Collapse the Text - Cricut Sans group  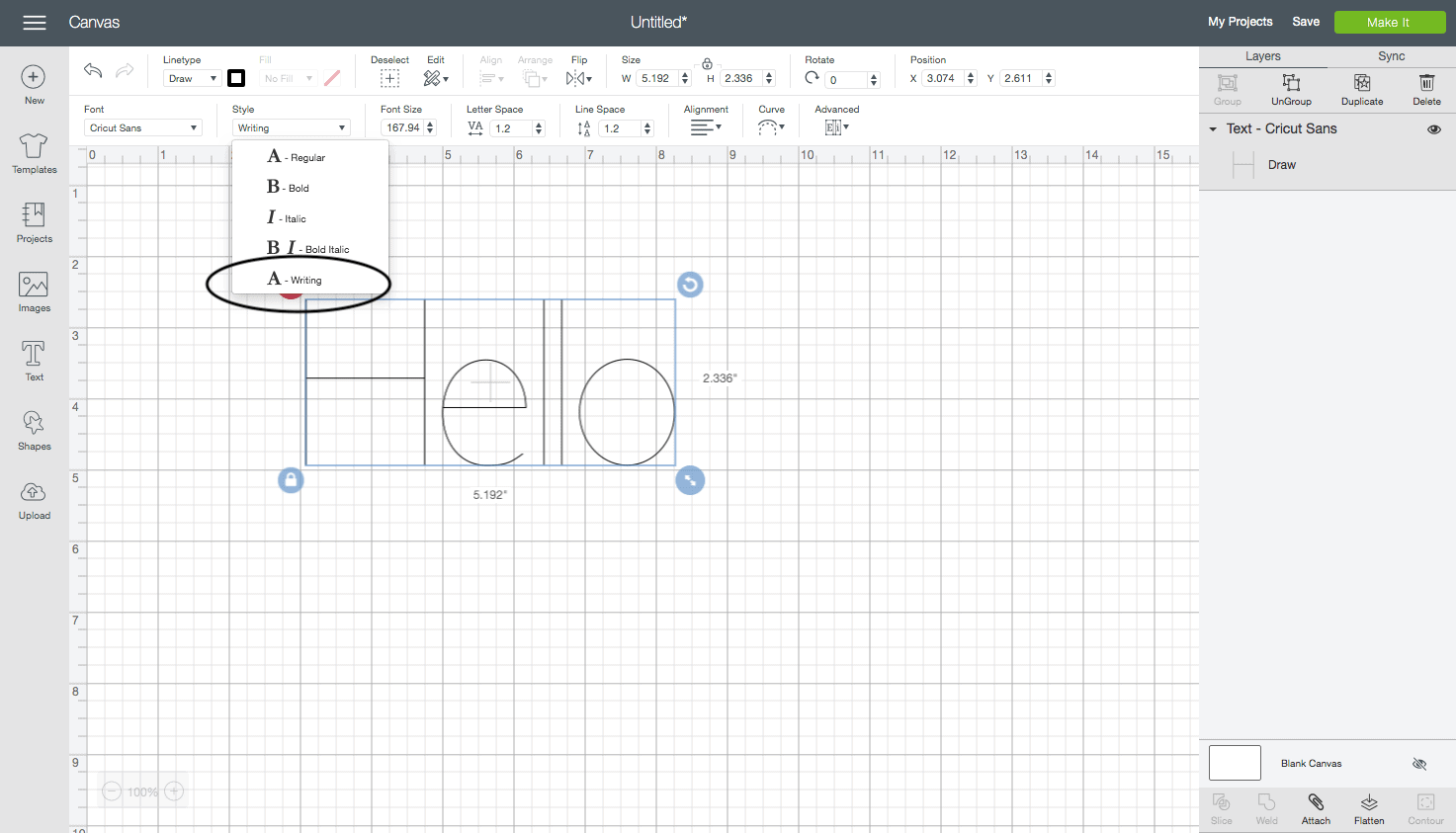pyautogui.click(x=1213, y=129)
